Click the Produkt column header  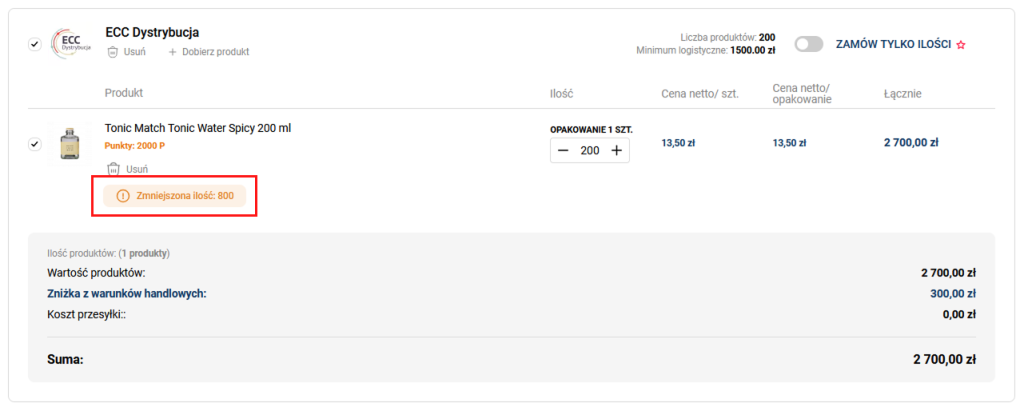tap(124, 93)
